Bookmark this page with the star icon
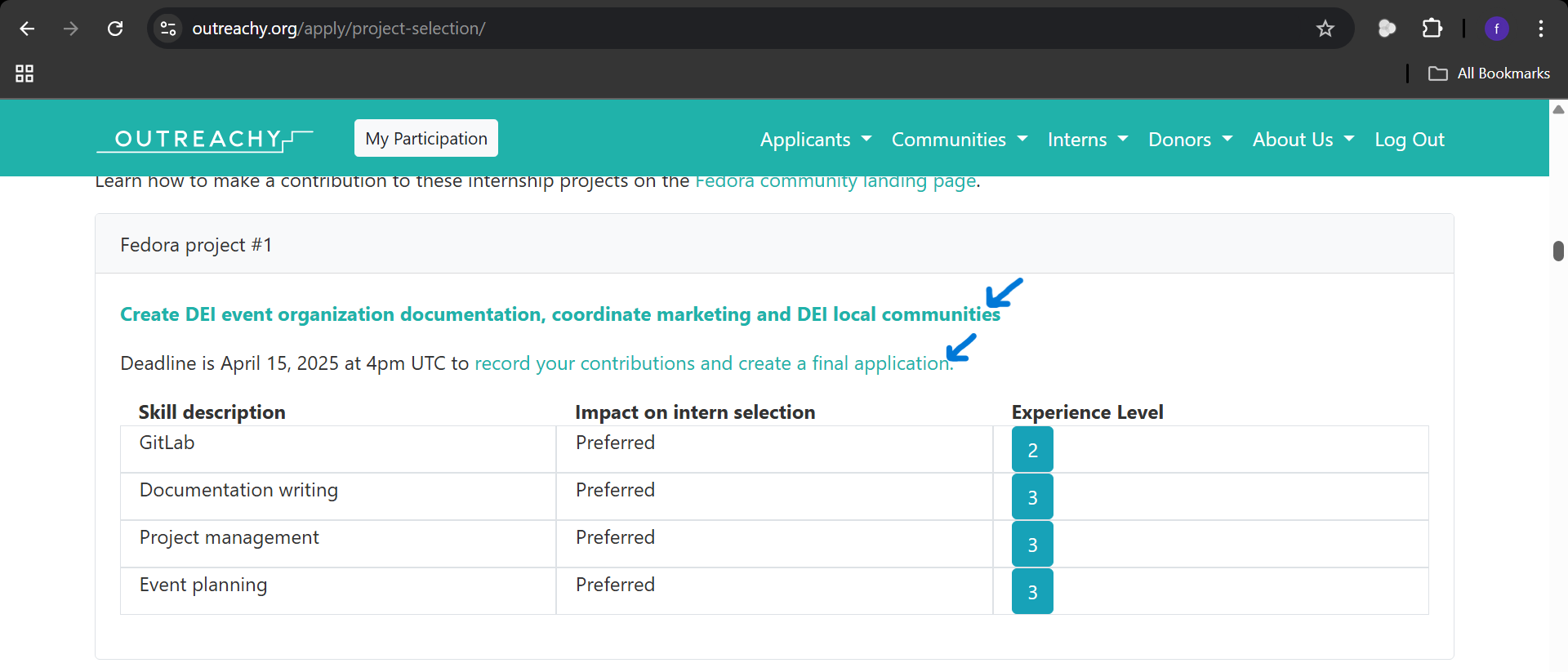Screen dimensions: 1568x672 click(1325, 29)
